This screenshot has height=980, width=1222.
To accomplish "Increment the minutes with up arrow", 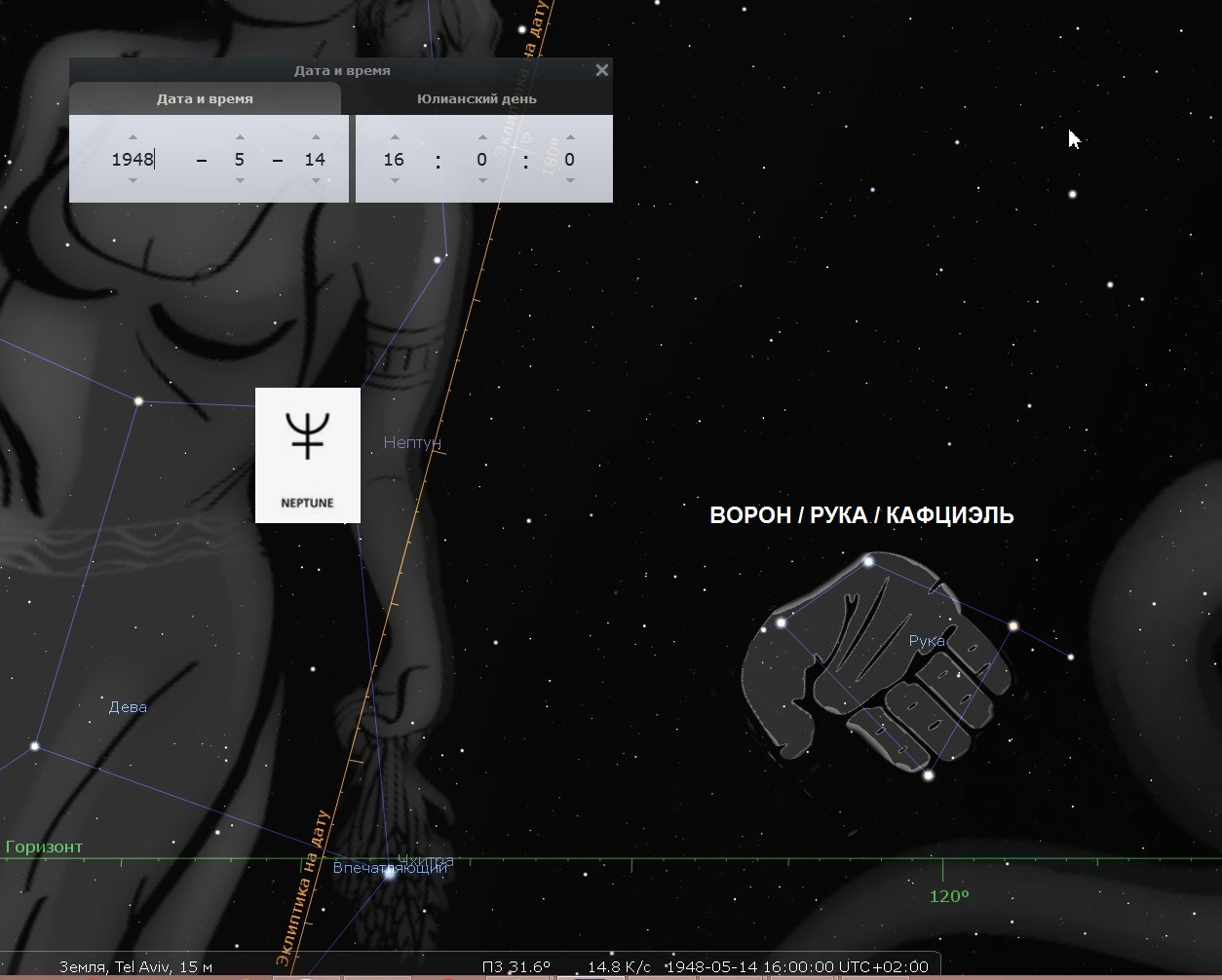I will coord(482,137).
